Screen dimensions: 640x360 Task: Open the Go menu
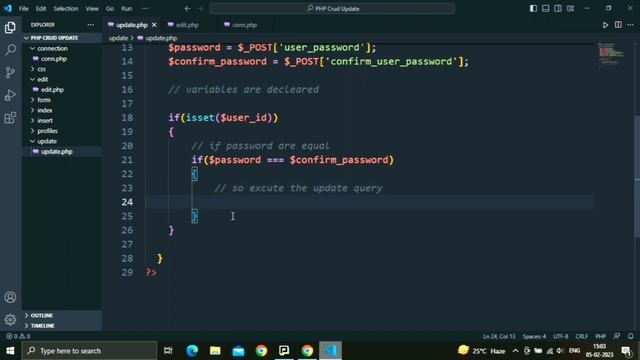(110, 8)
